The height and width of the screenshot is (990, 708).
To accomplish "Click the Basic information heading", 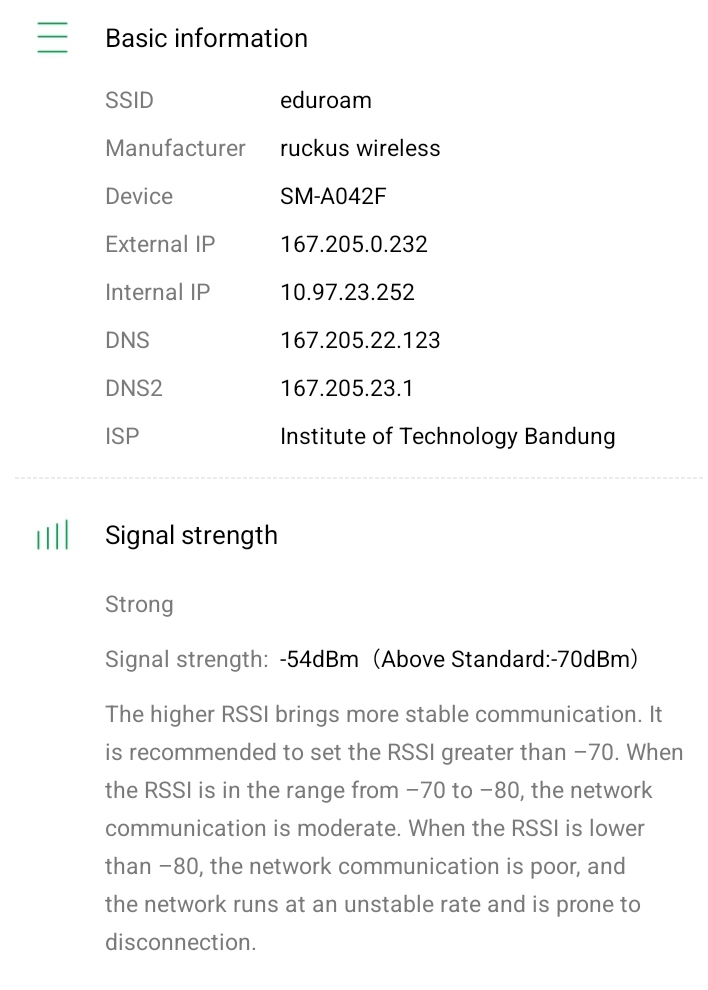I will 206,38.
